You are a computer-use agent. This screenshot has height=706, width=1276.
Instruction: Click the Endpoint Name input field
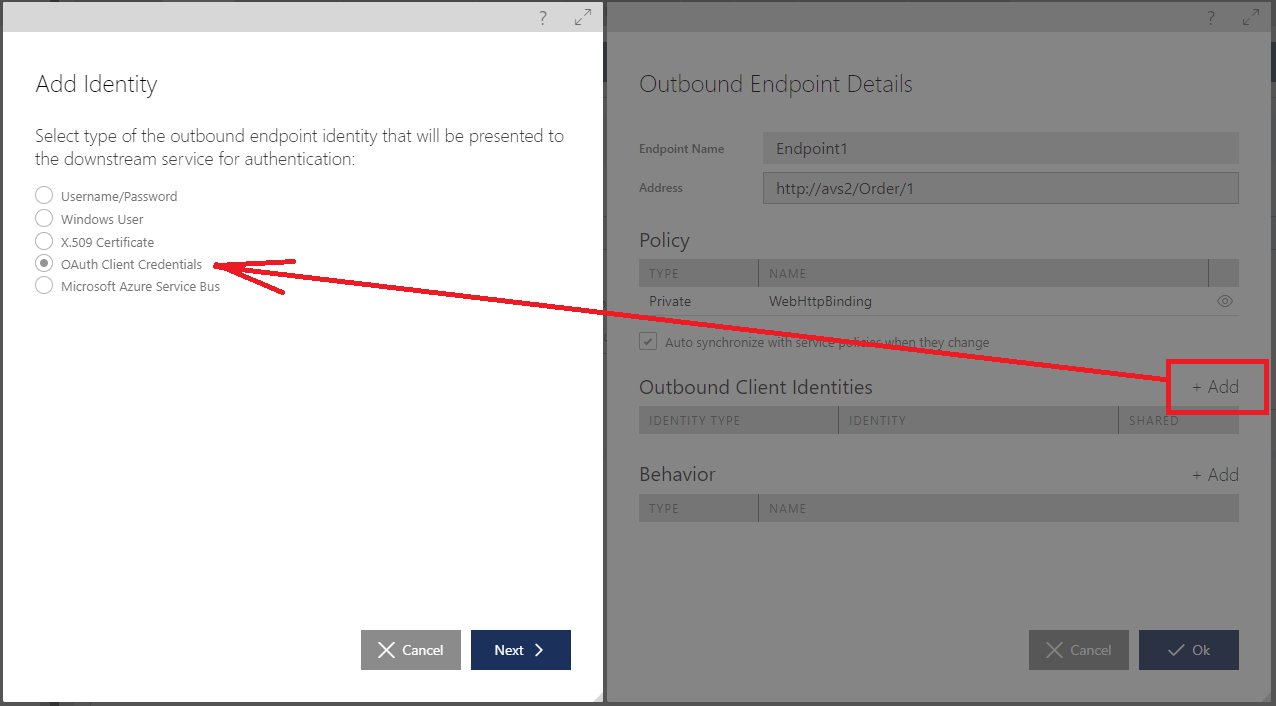point(1000,149)
